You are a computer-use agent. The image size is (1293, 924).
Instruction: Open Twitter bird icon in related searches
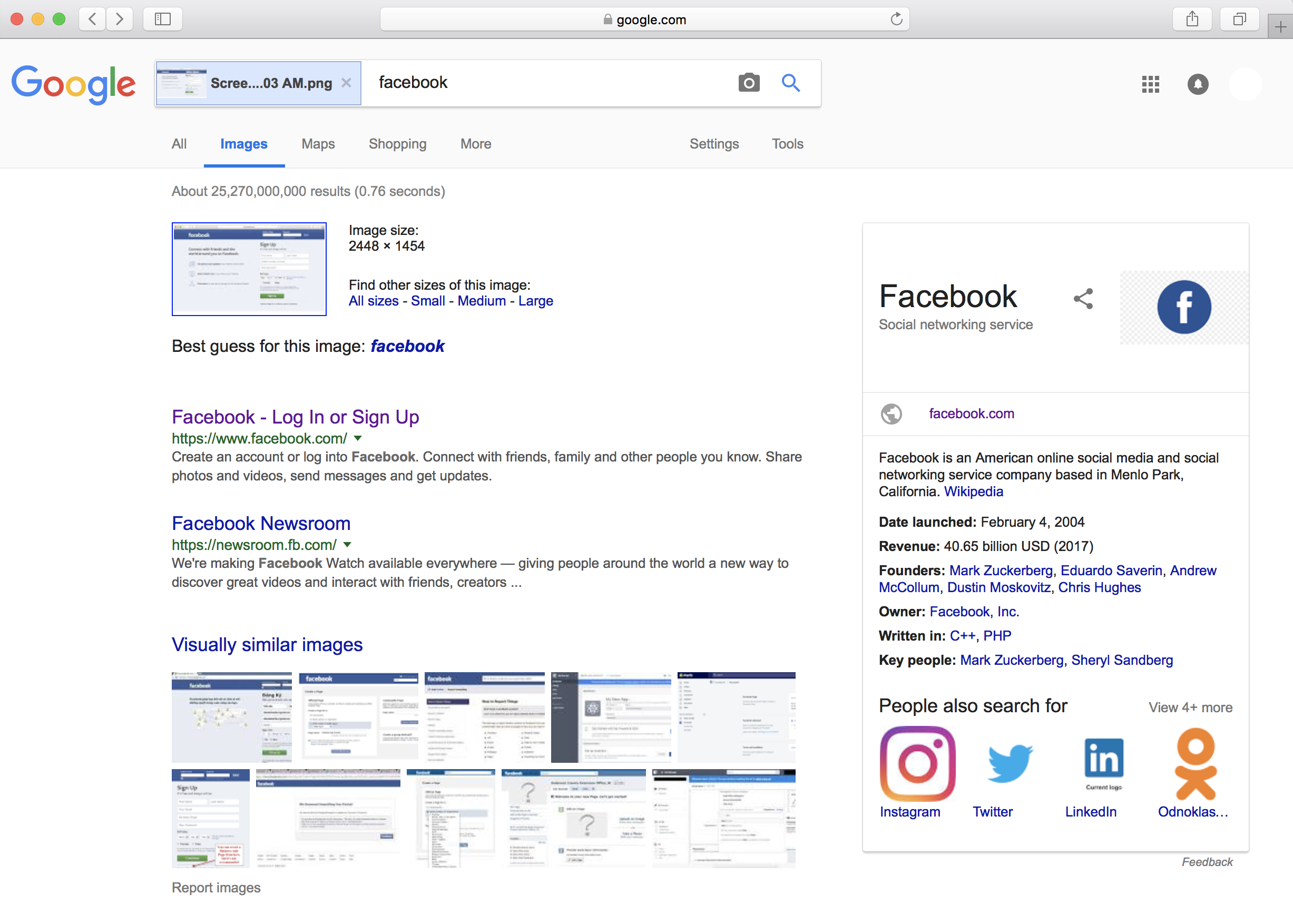(x=1010, y=763)
